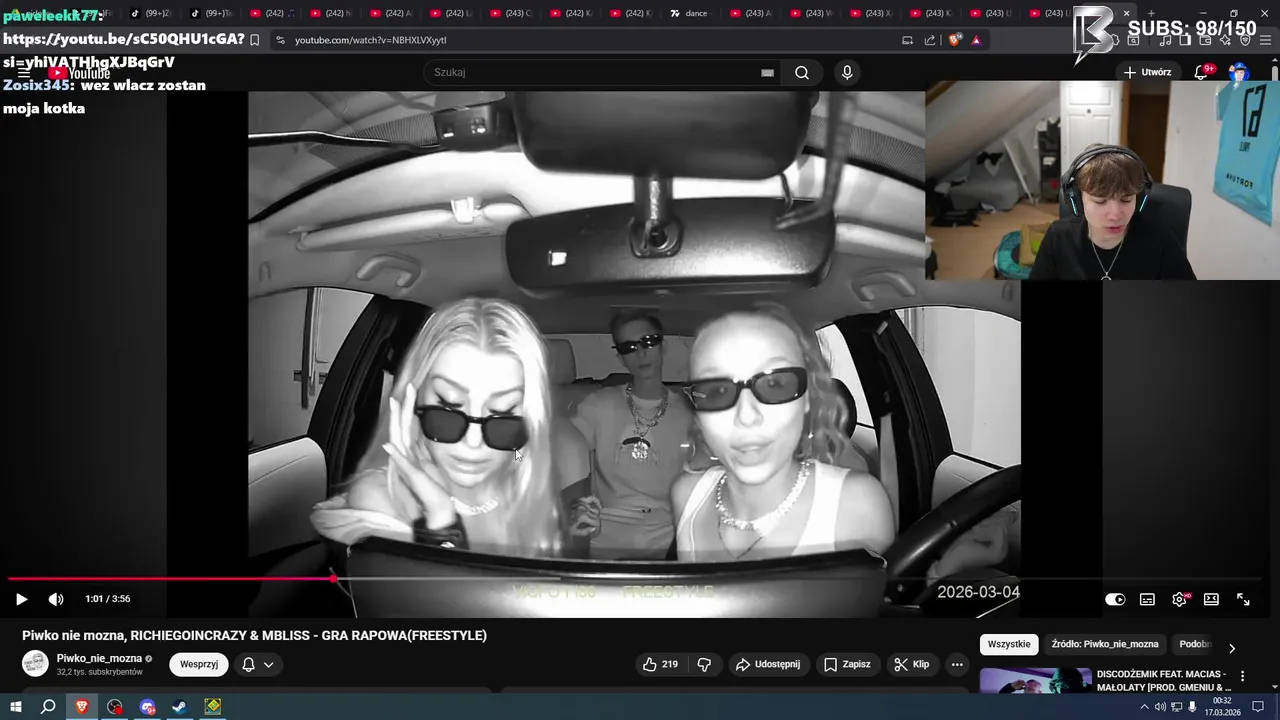This screenshot has height=720, width=1280.
Task: Select the Źródło: Piwko_nie_mozna chip
Action: [1105, 644]
